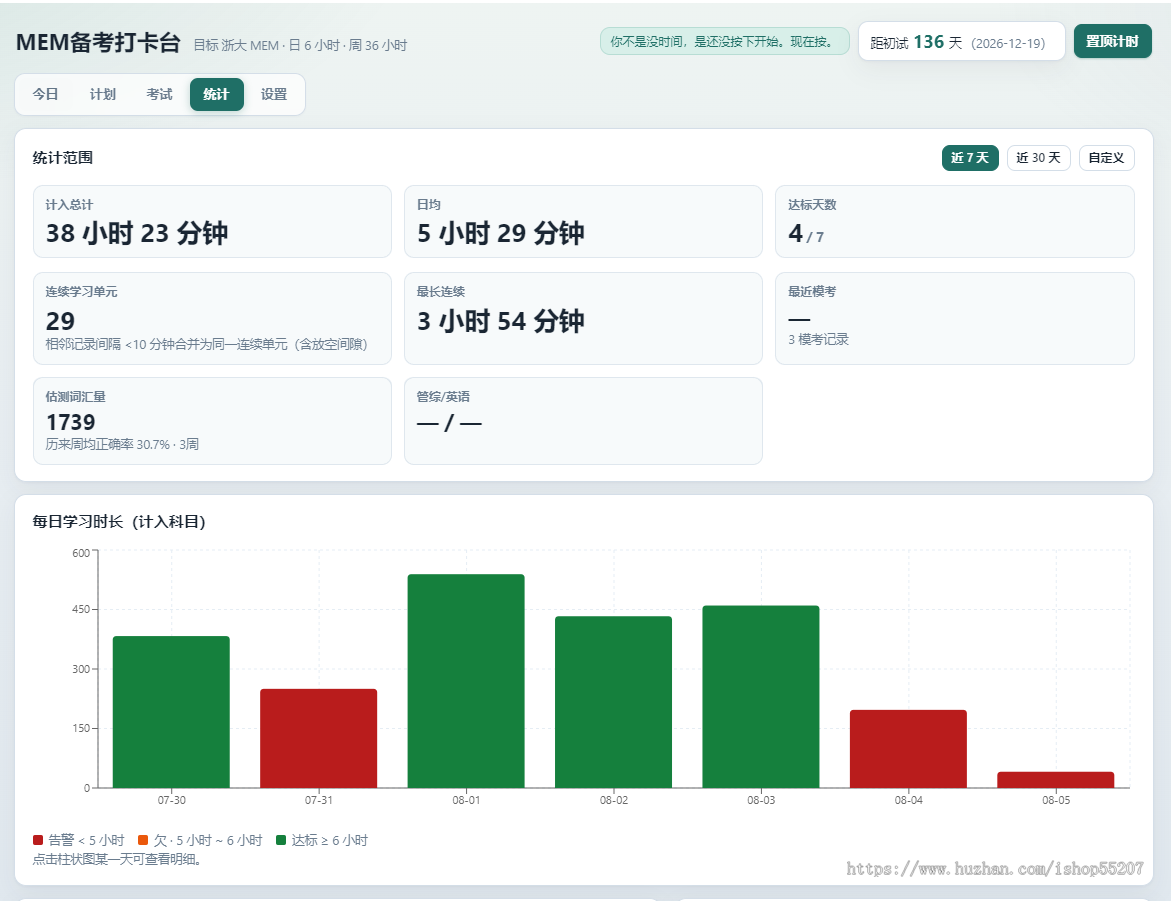Click the 统计范围 heading
This screenshot has height=901, width=1171.
tap(63, 158)
